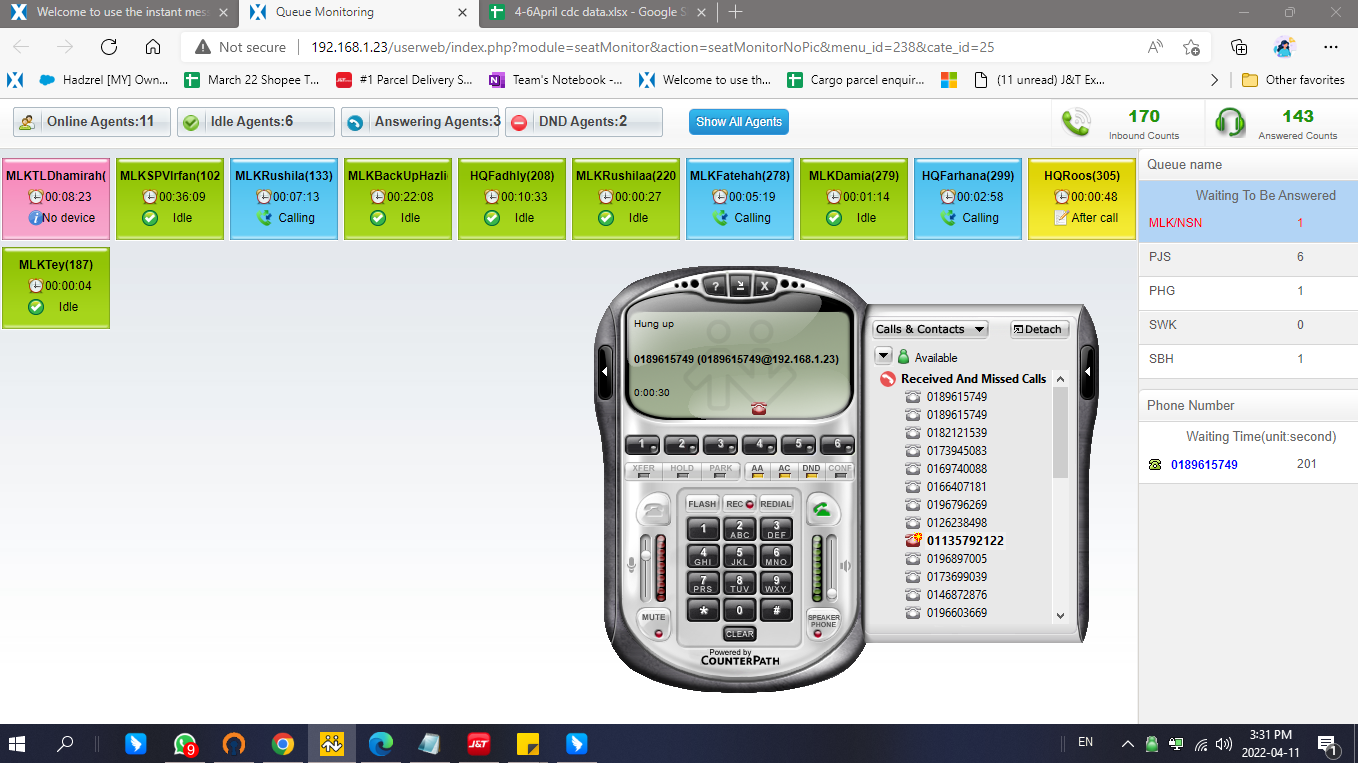Select the MLK/NSN queue row
This screenshot has height=763, width=1358.
click(1248, 223)
